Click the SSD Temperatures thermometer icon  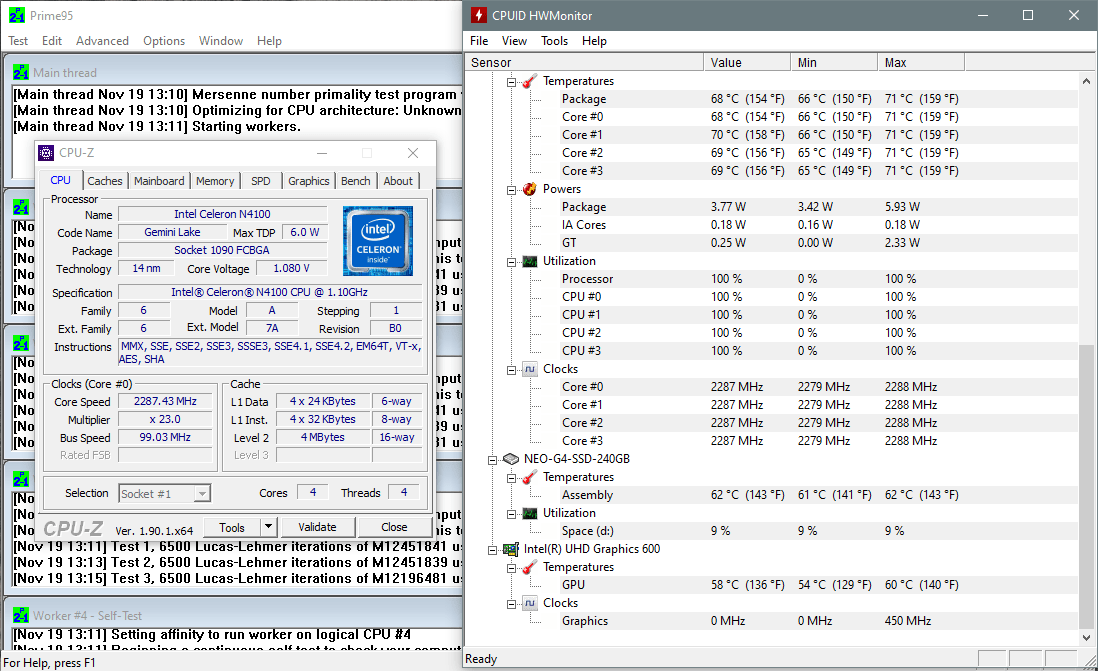click(530, 477)
